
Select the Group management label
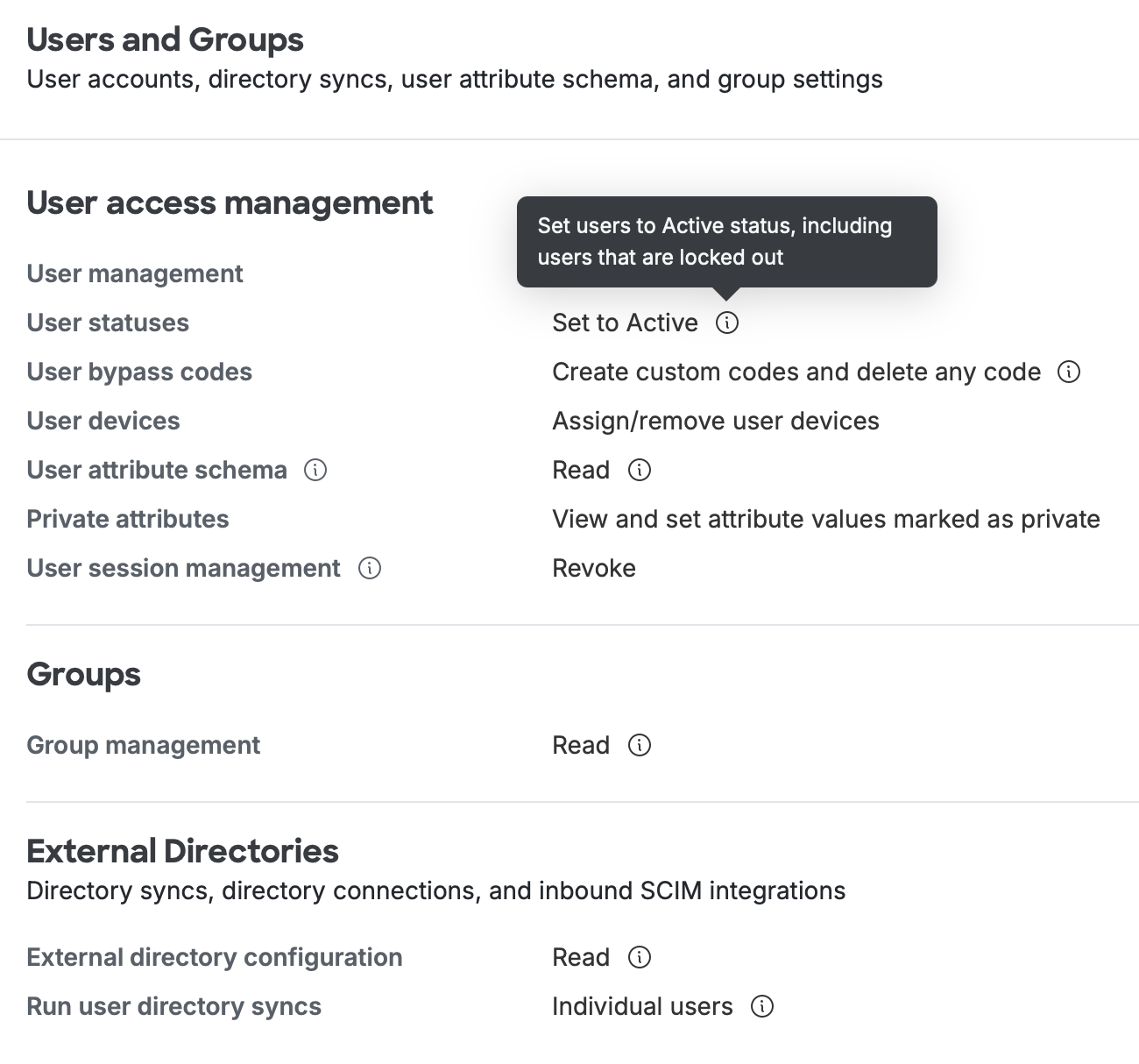tap(144, 745)
